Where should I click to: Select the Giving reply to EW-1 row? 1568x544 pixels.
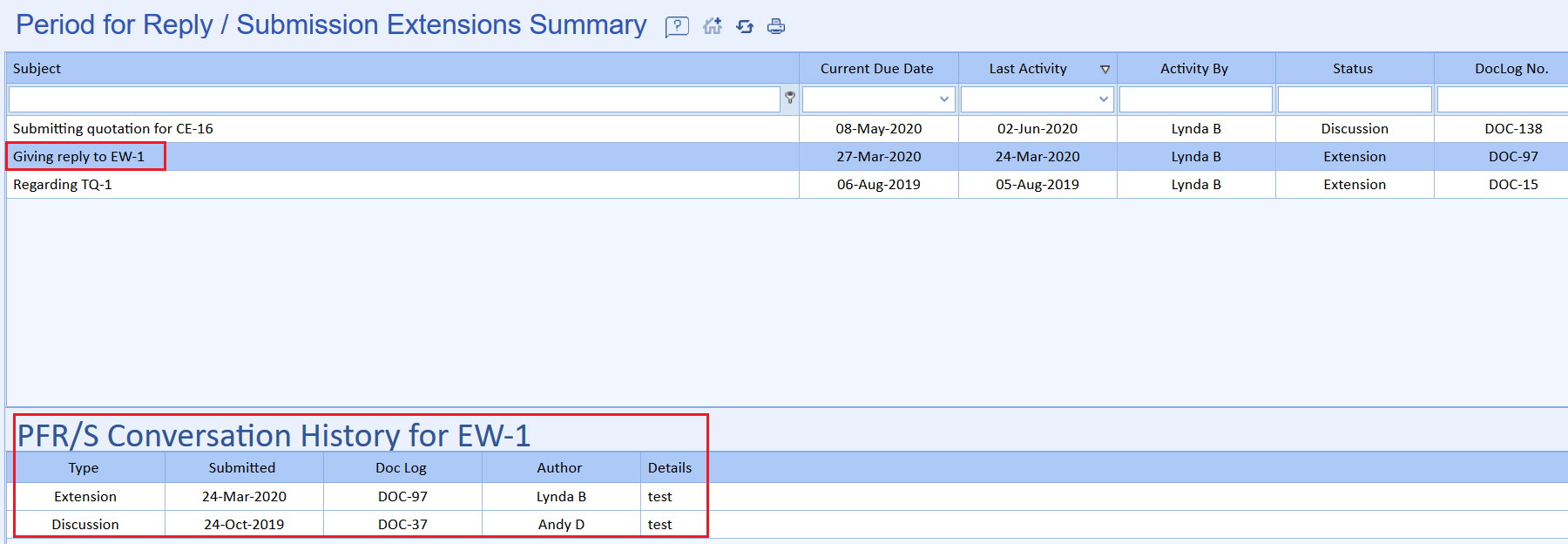tap(79, 157)
